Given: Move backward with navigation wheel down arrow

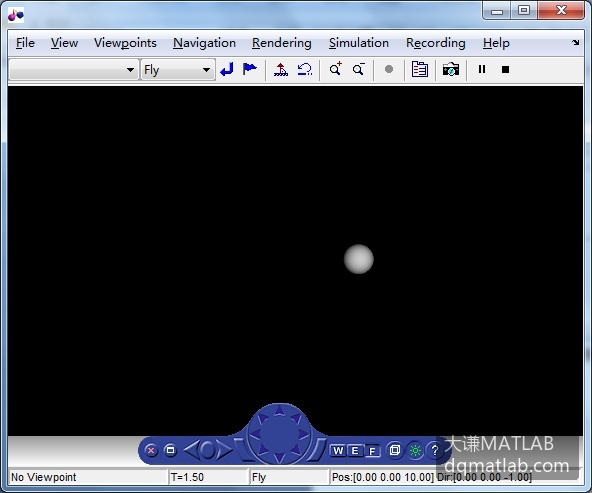Looking at the screenshot, I should click(x=279, y=458).
